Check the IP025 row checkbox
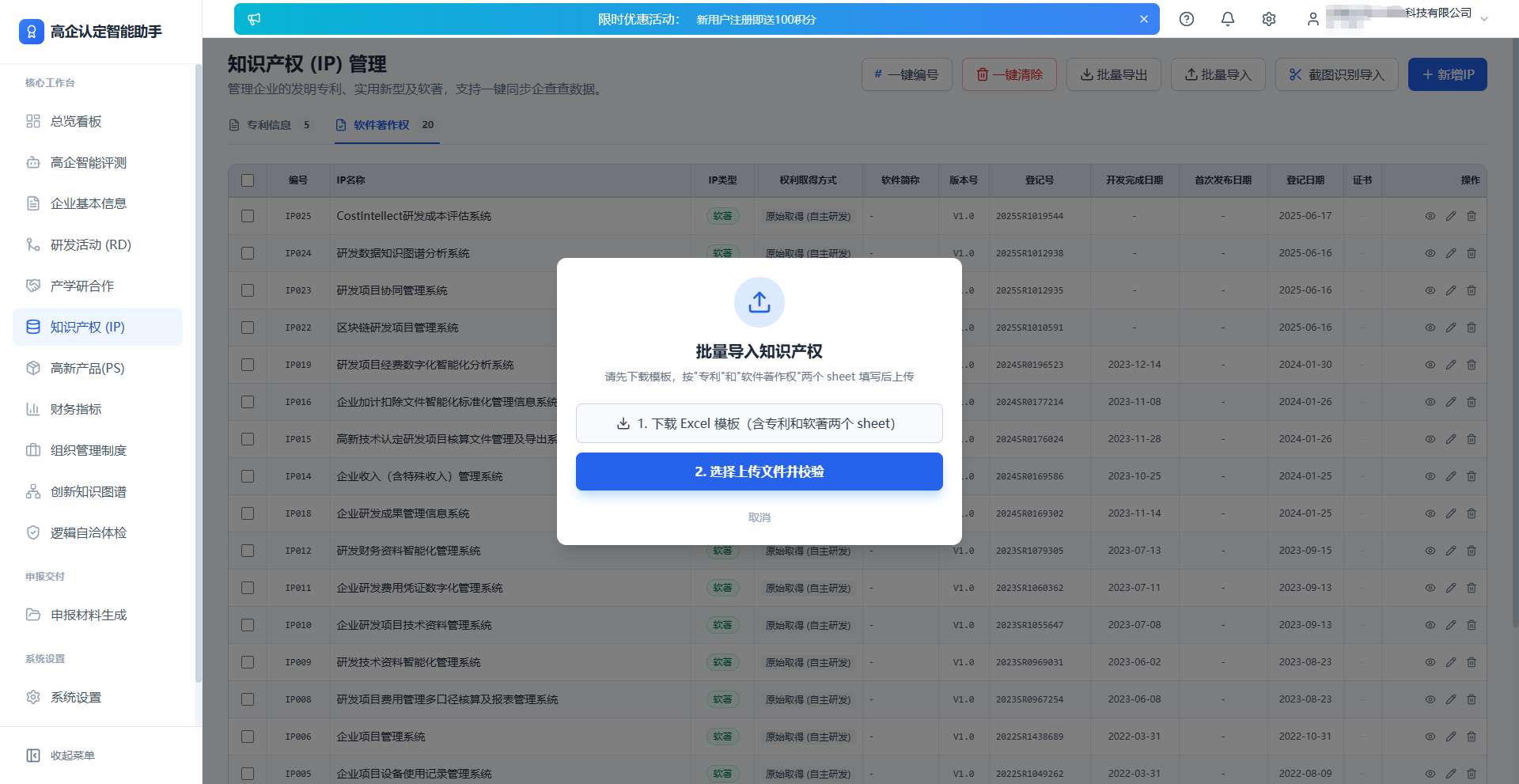The height and width of the screenshot is (784, 1519). click(x=248, y=216)
